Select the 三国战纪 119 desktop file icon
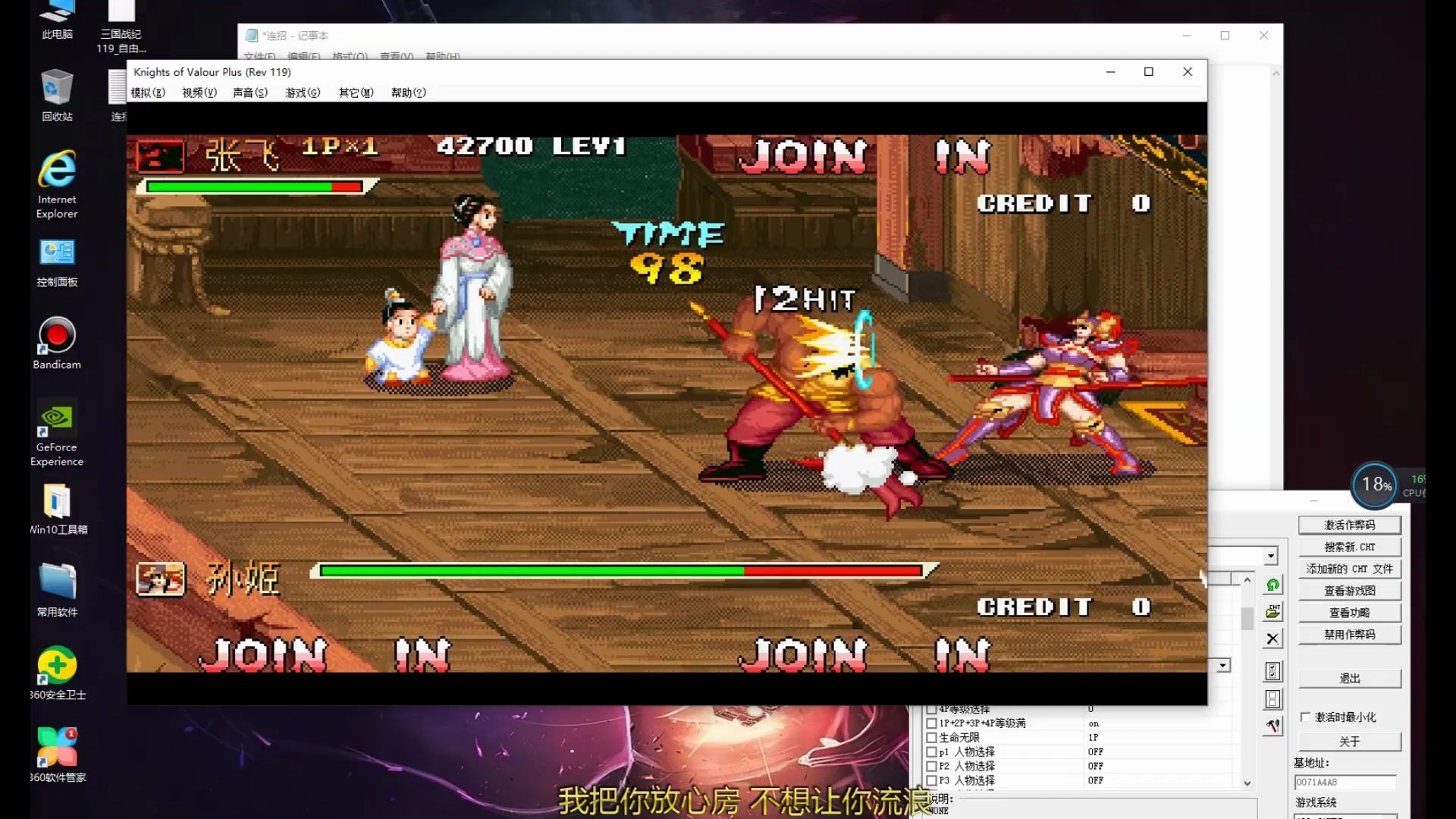Screen dimensions: 1456x819 tap(121, 27)
